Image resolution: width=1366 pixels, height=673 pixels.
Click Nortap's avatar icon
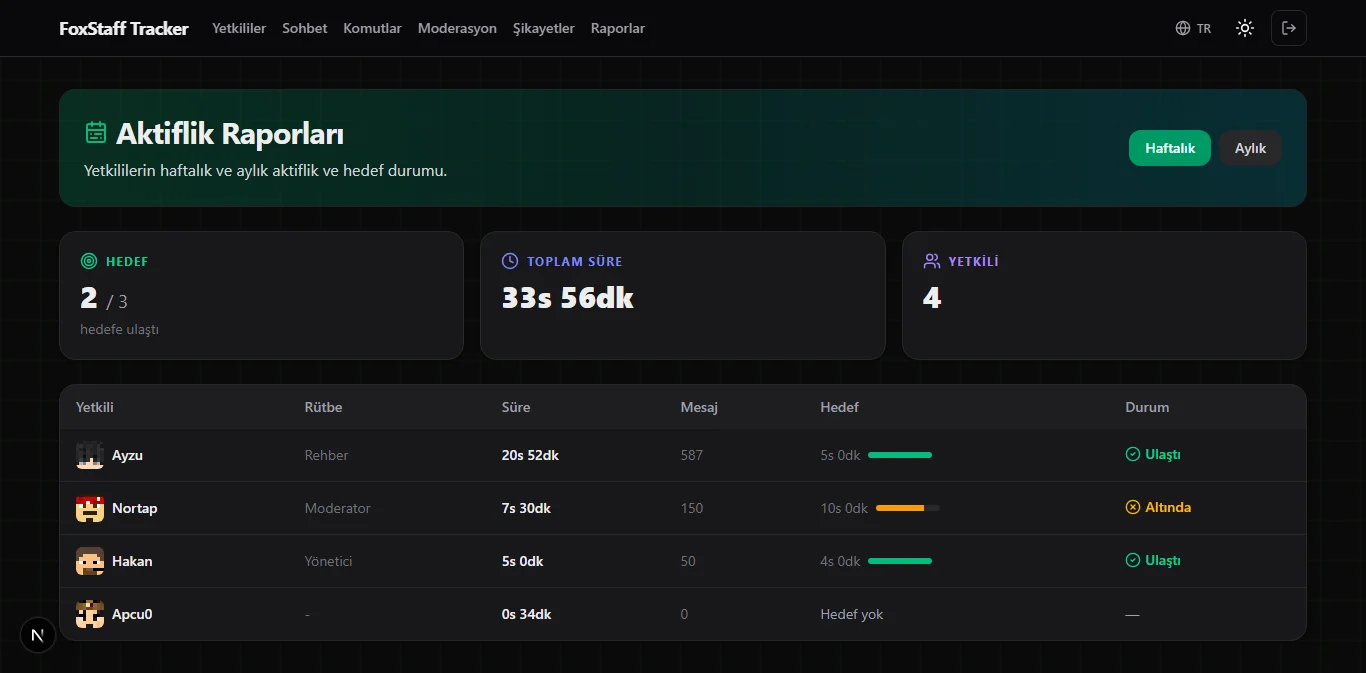tap(90, 508)
